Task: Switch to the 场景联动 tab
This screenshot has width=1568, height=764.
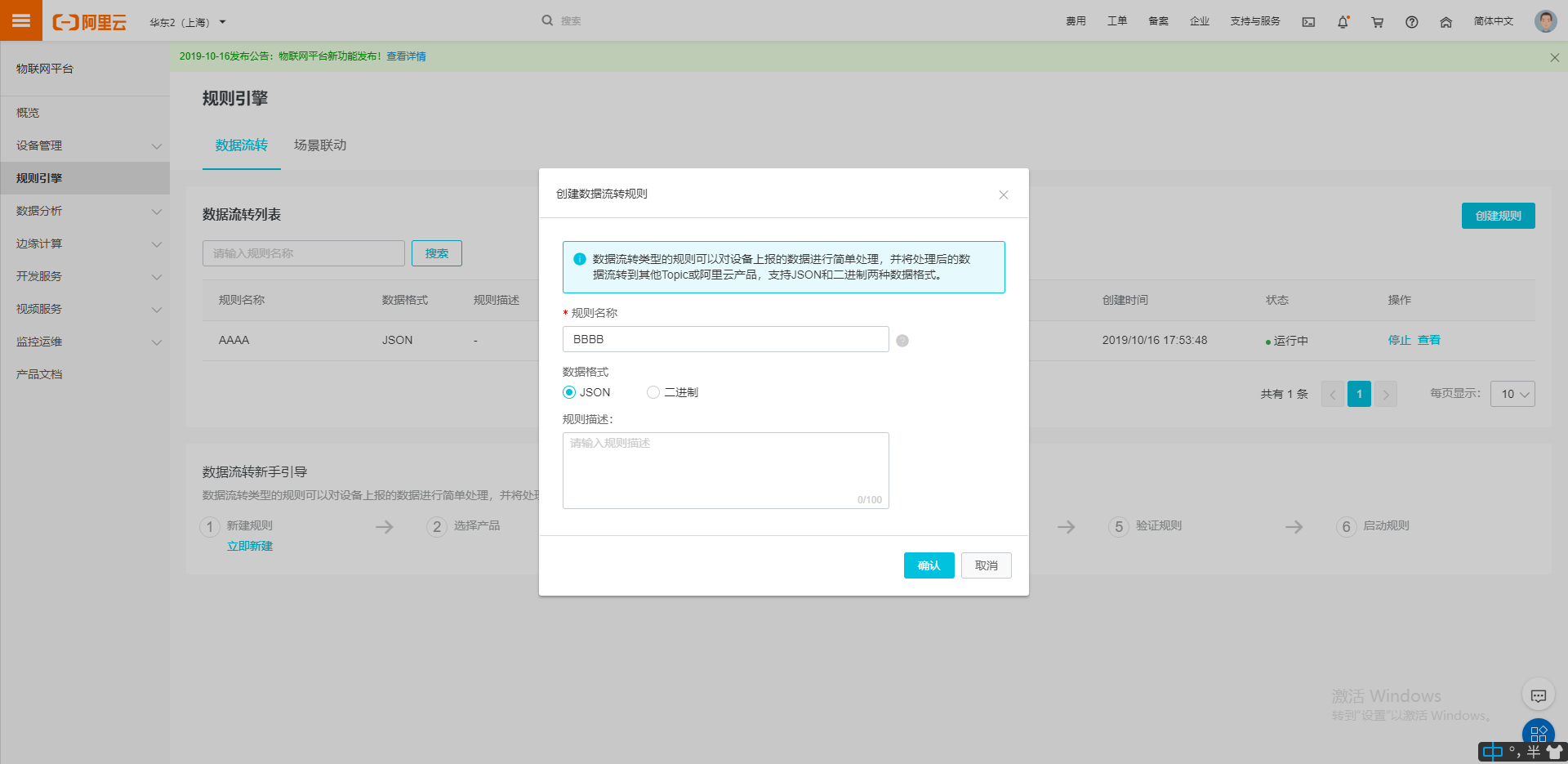Action: point(320,145)
